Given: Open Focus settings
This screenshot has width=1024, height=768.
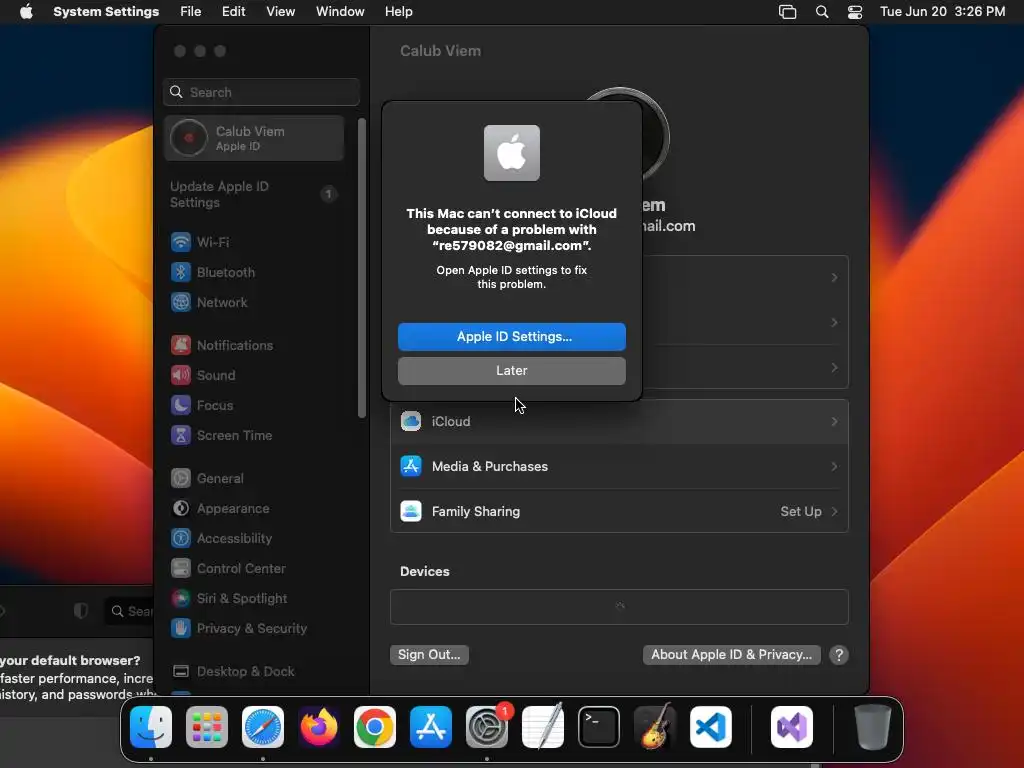Looking at the screenshot, I should 202,406.
